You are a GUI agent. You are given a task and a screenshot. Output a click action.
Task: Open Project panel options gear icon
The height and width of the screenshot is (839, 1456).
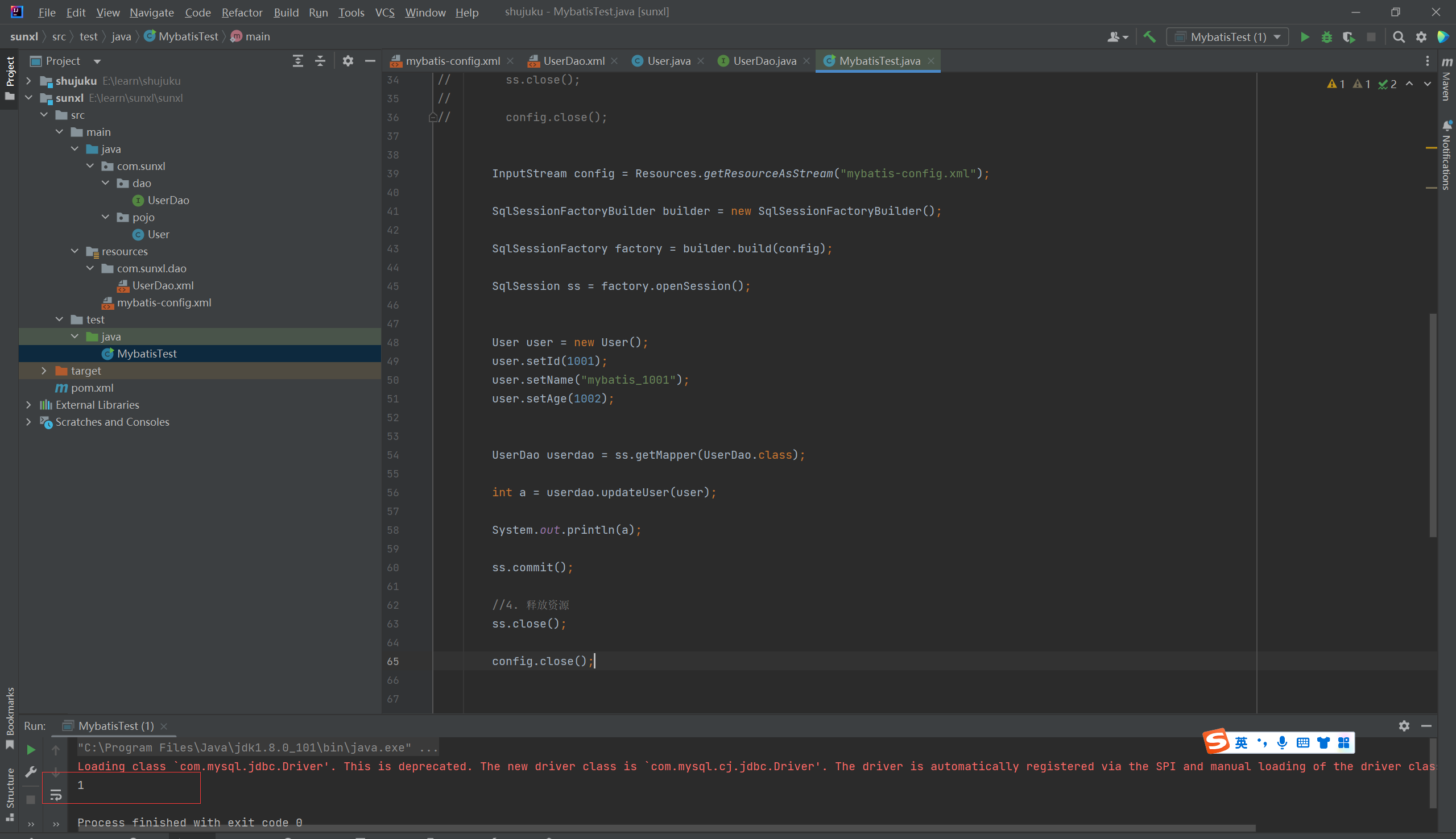[348, 60]
